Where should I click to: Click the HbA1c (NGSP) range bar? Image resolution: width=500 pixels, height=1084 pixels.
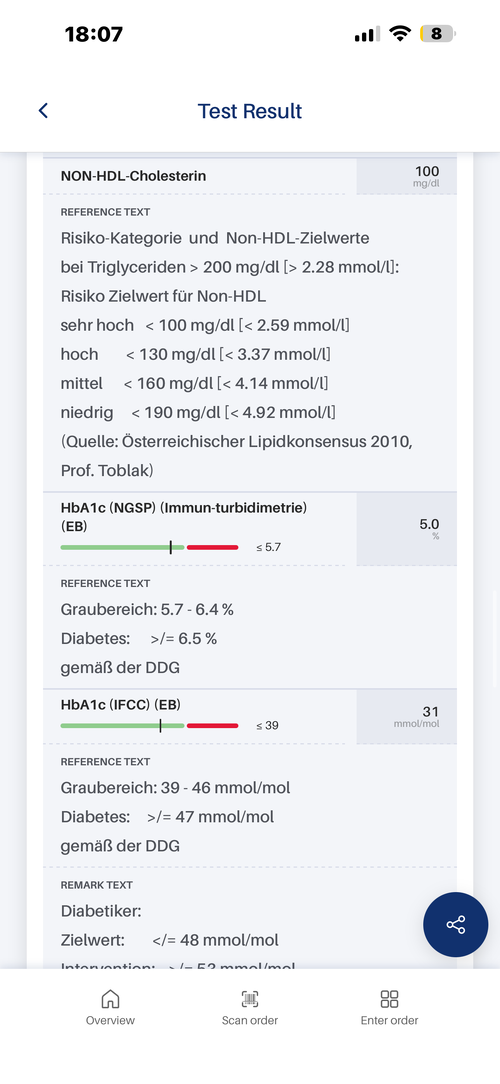[x=149, y=547]
